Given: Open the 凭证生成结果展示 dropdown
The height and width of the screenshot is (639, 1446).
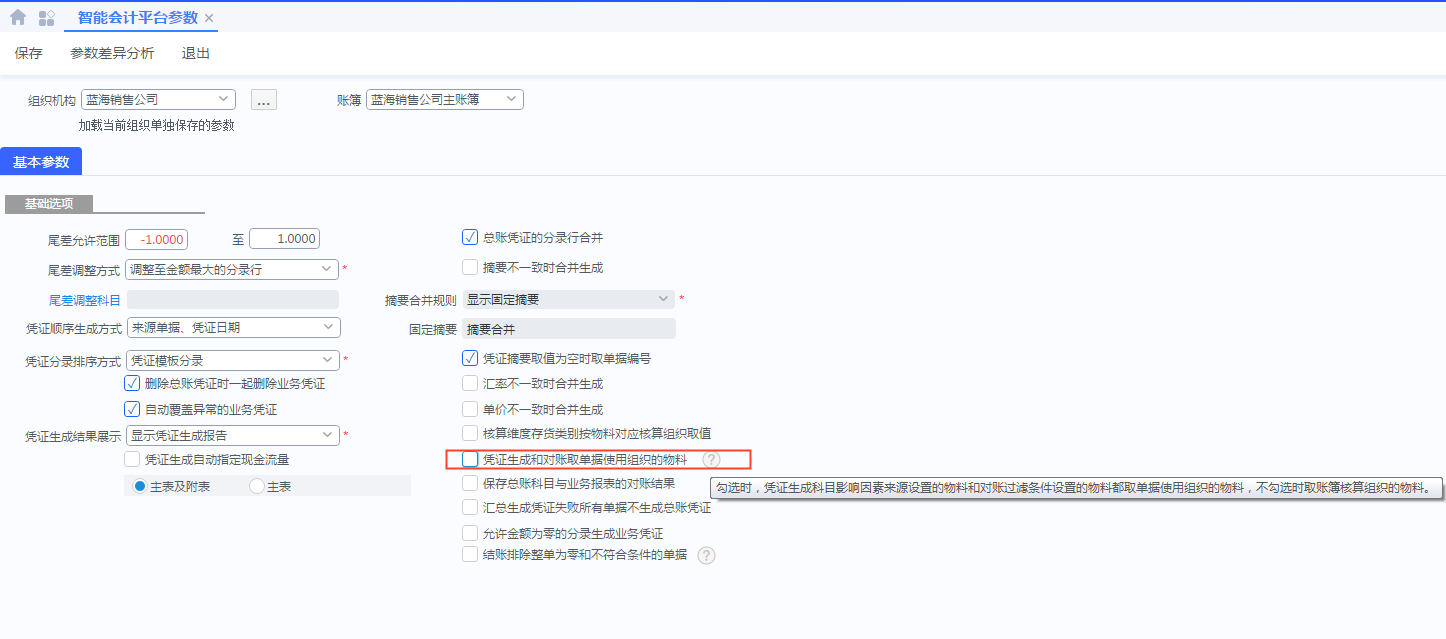Looking at the screenshot, I should [x=233, y=435].
